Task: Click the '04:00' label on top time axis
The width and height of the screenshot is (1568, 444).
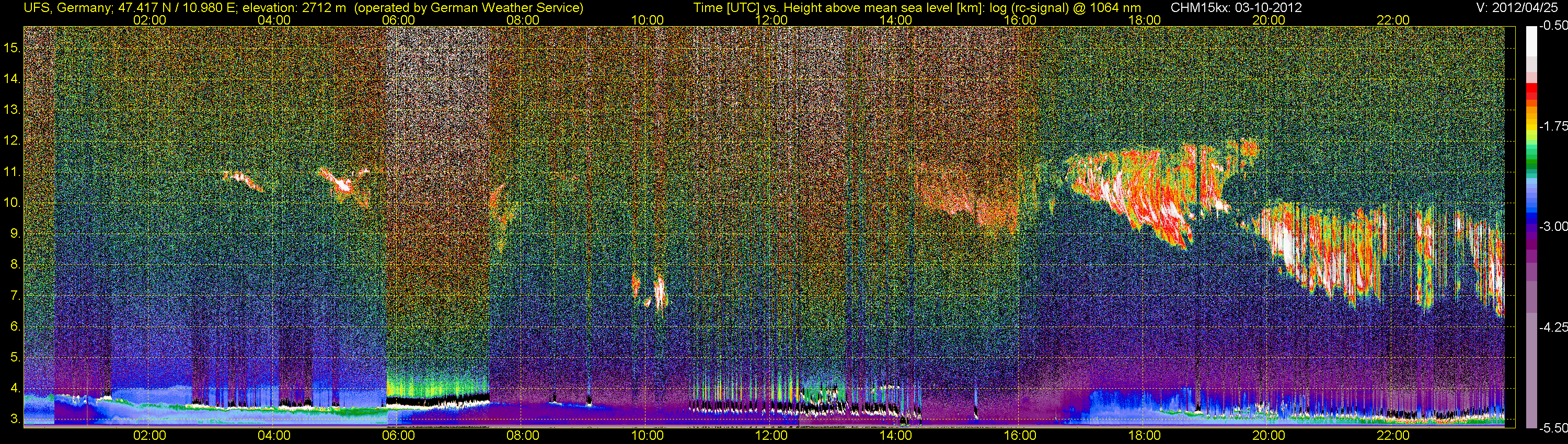Action: 274,20
